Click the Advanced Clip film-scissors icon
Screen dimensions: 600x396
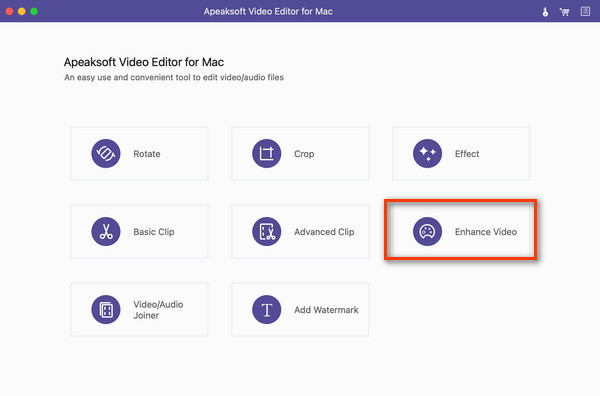pos(267,231)
